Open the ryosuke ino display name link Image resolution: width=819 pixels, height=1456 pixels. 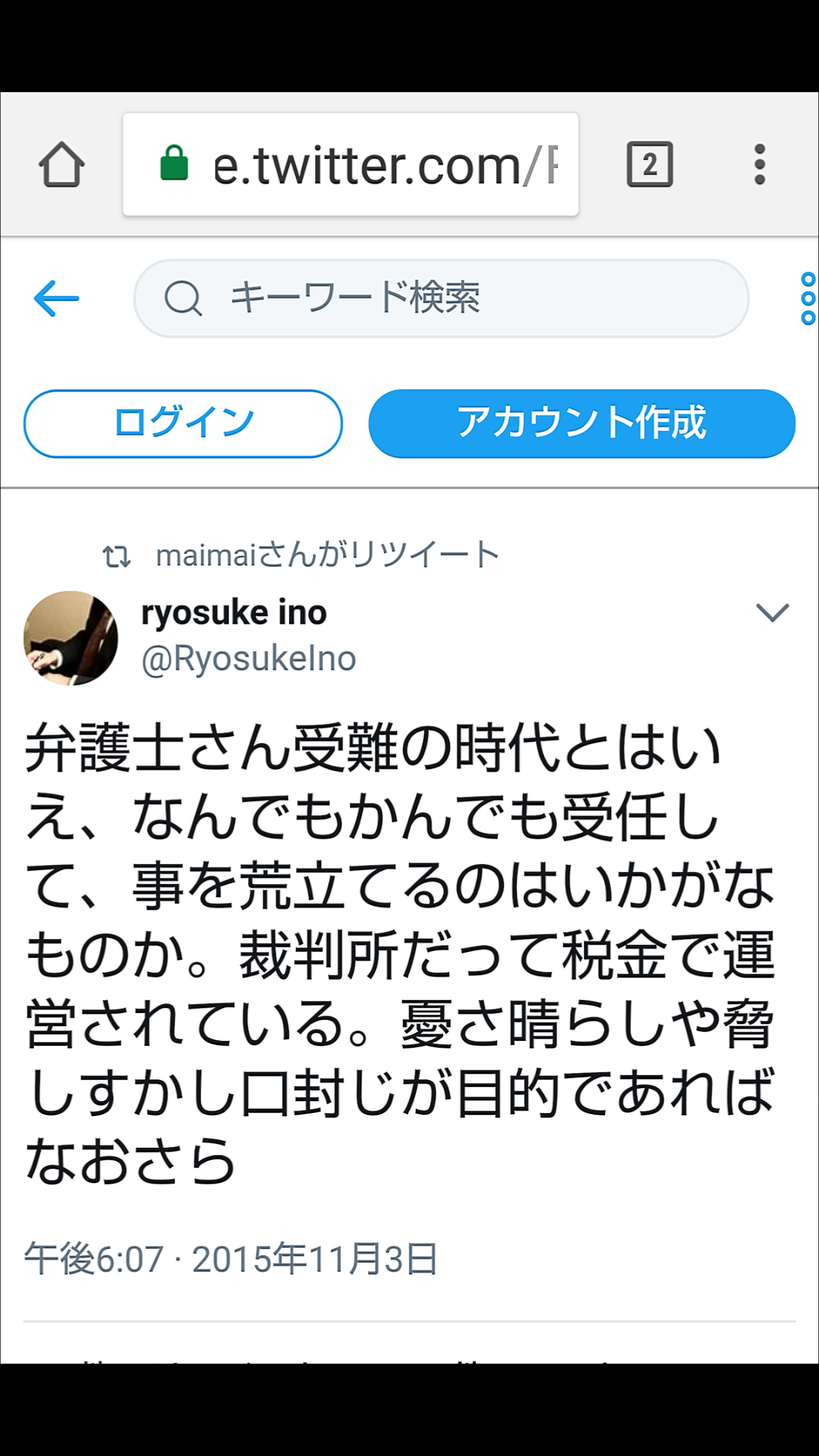click(x=234, y=613)
